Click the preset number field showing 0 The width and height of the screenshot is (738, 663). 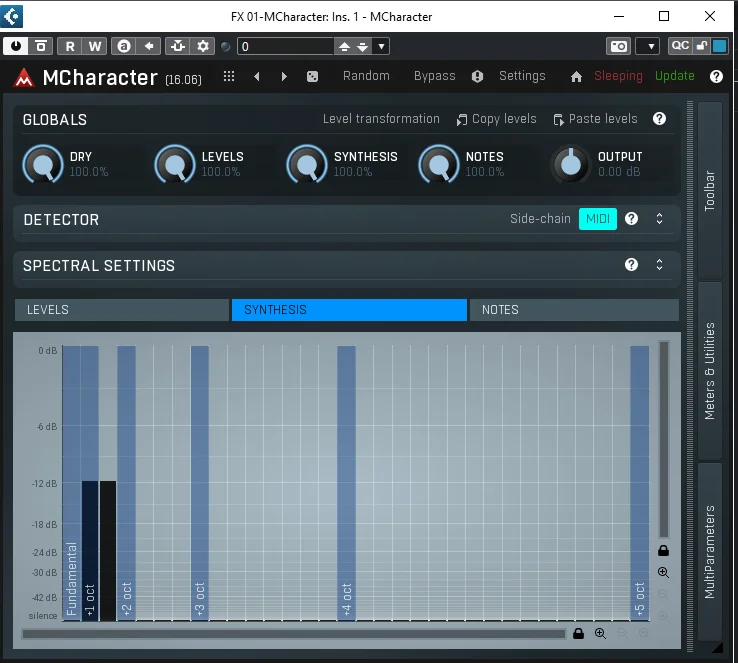point(285,46)
